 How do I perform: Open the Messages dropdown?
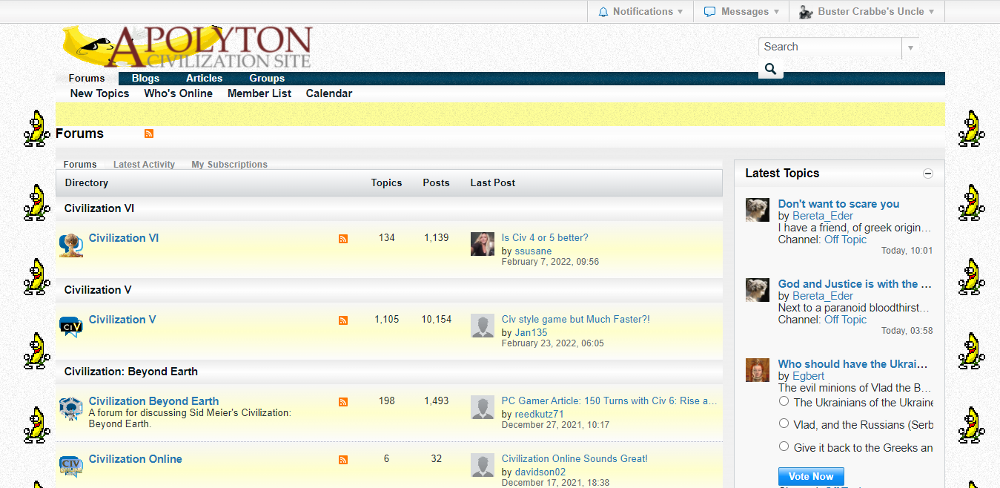[741, 11]
